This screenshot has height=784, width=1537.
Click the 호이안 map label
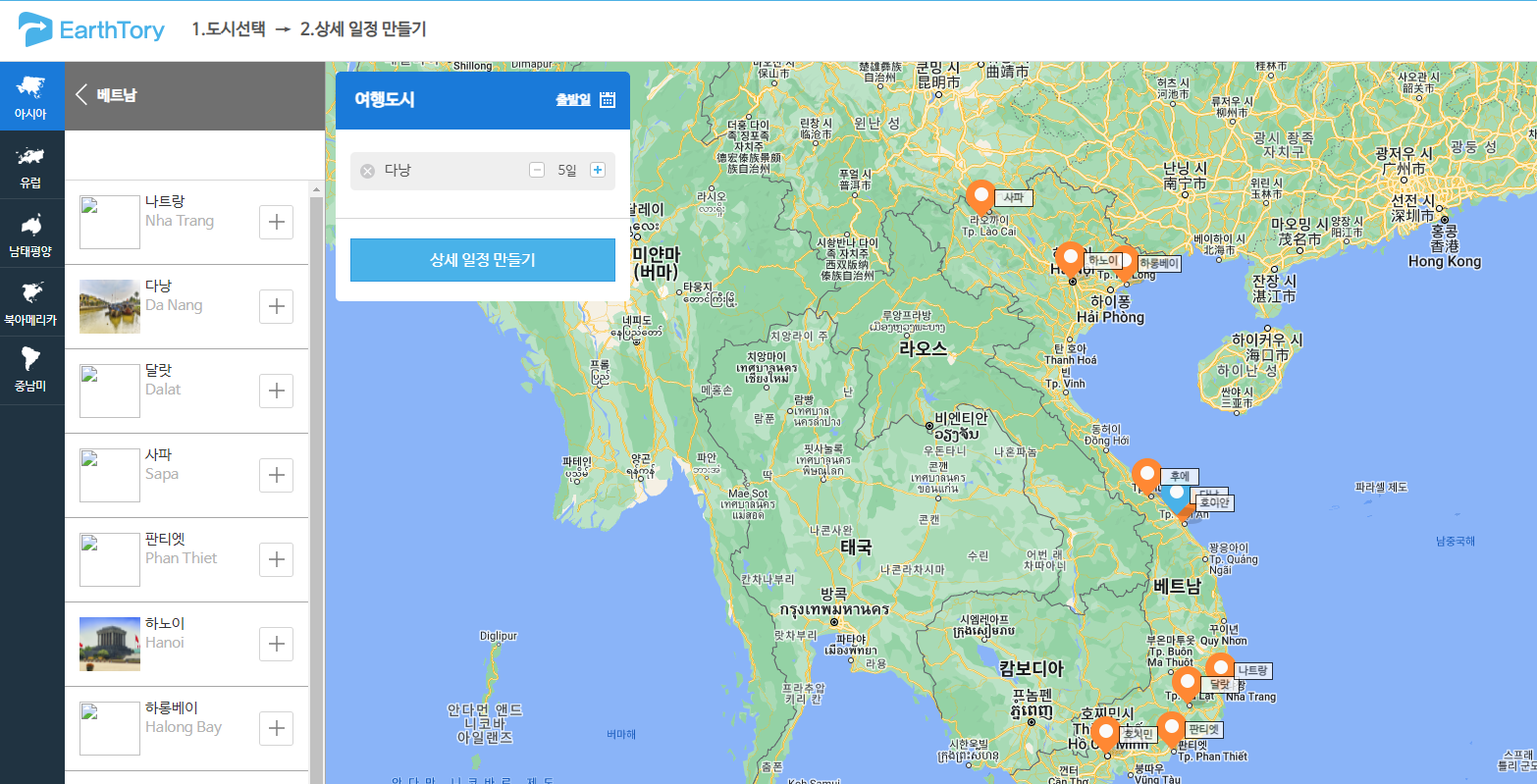tap(1214, 502)
